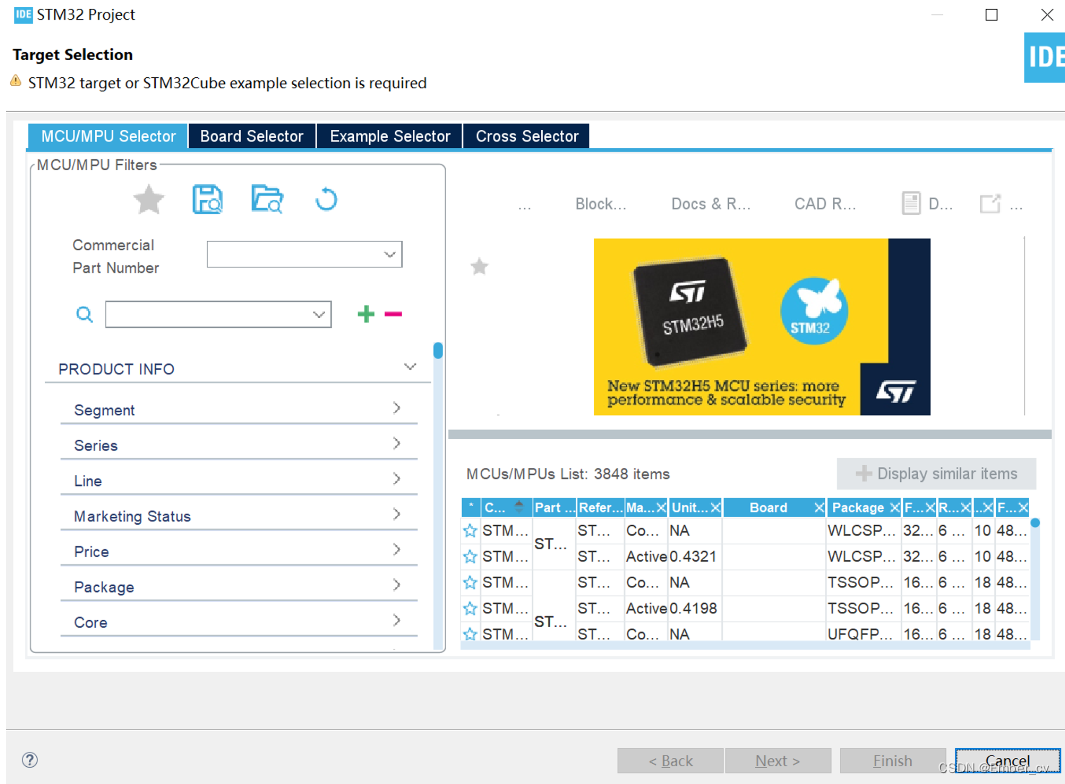
Task: Expand the Series filter
Action: tap(397, 443)
